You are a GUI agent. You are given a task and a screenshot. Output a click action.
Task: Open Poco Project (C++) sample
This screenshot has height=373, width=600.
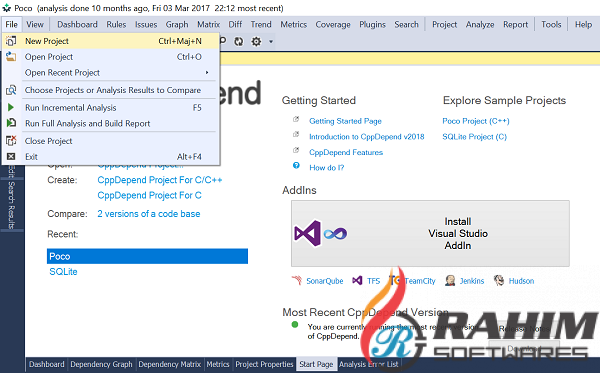coord(476,121)
